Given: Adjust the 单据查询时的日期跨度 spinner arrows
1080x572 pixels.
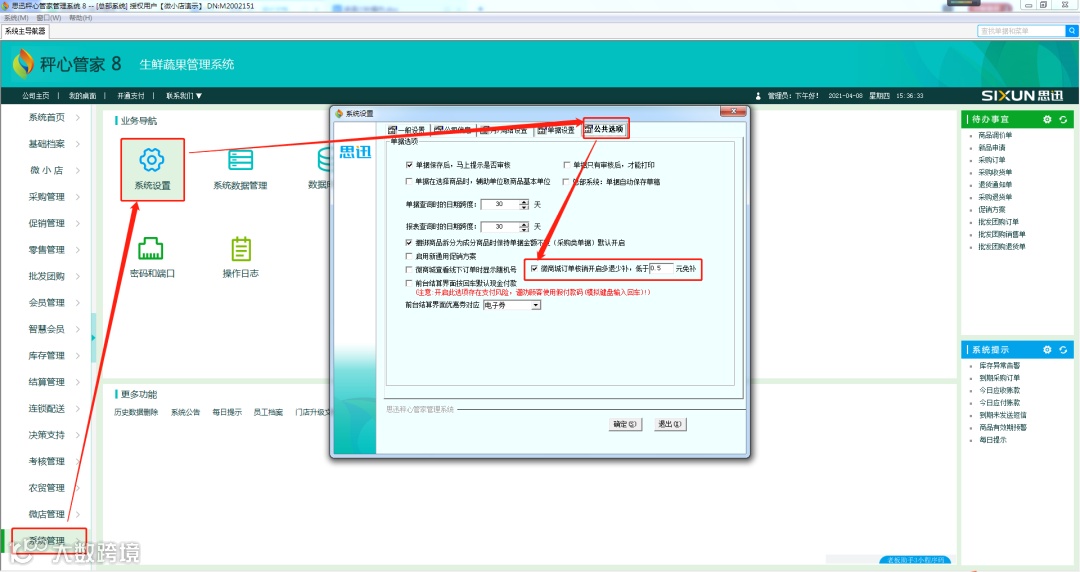Looking at the screenshot, I should pos(524,204).
